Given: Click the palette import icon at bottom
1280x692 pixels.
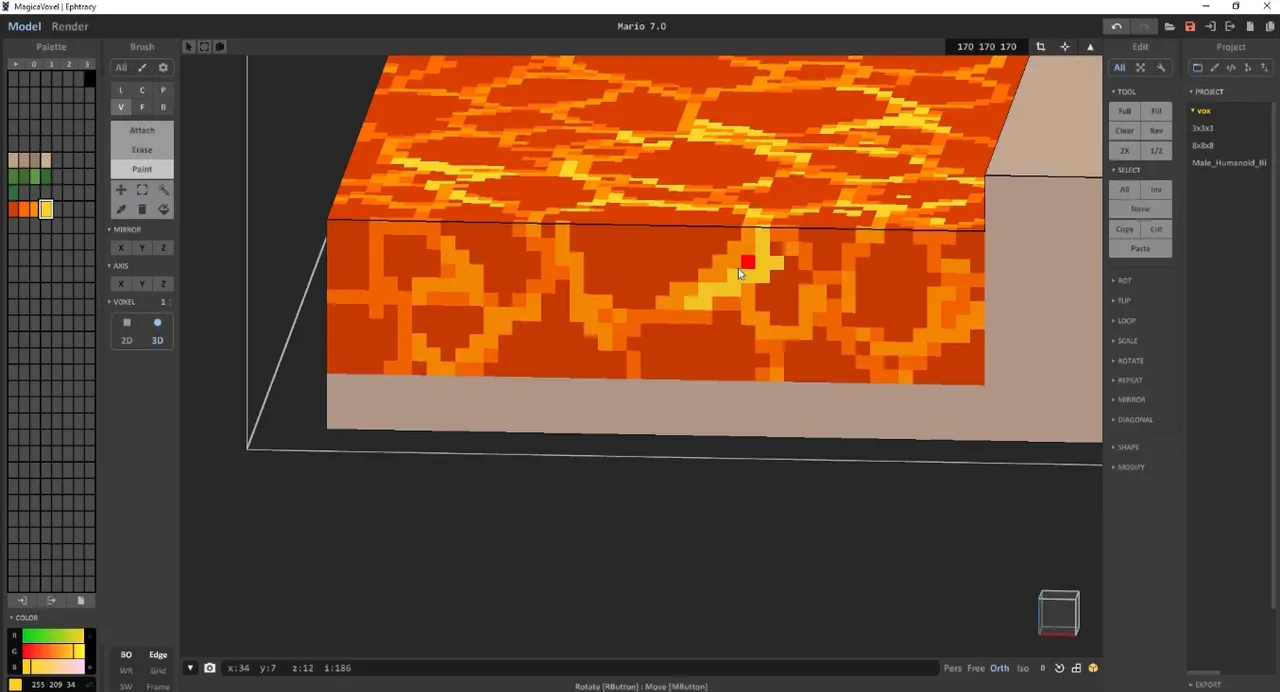Looking at the screenshot, I should [x=22, y=601].
